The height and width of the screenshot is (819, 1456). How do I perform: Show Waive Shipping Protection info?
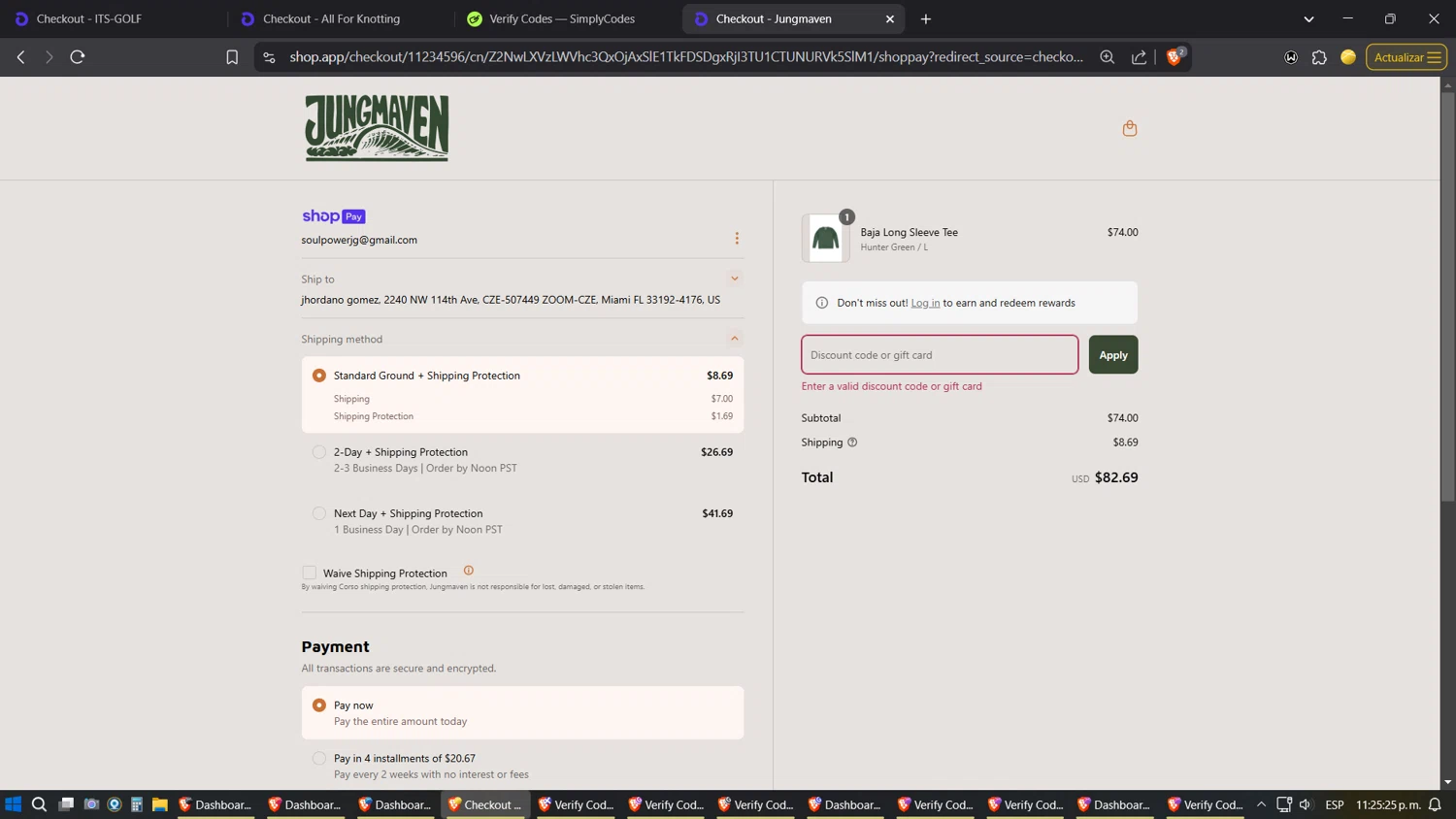point(469,571)
